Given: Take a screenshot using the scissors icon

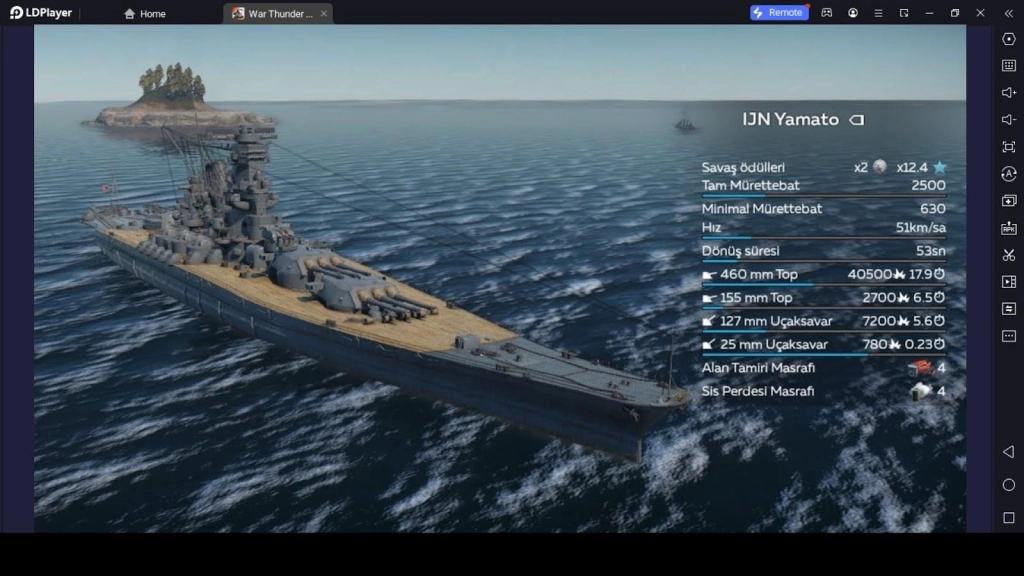Looking at the screenshot, I should point(1007,254).
